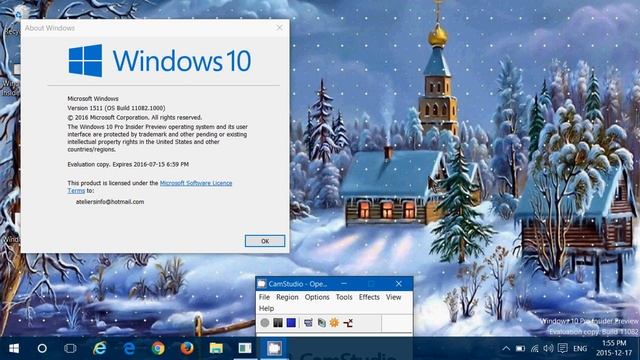Click the Cortana search circle on taskbar
Viewport: 640px width, 360px height.
coord(42,349)
